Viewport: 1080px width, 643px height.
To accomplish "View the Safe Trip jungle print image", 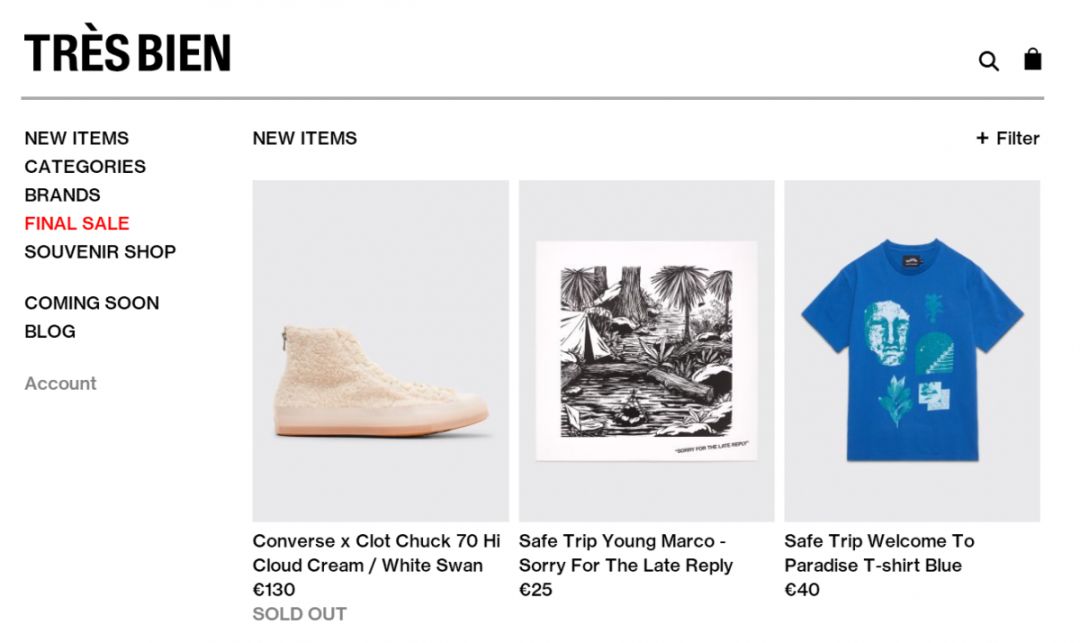I will pyautogui.click(x=646, y=350).
